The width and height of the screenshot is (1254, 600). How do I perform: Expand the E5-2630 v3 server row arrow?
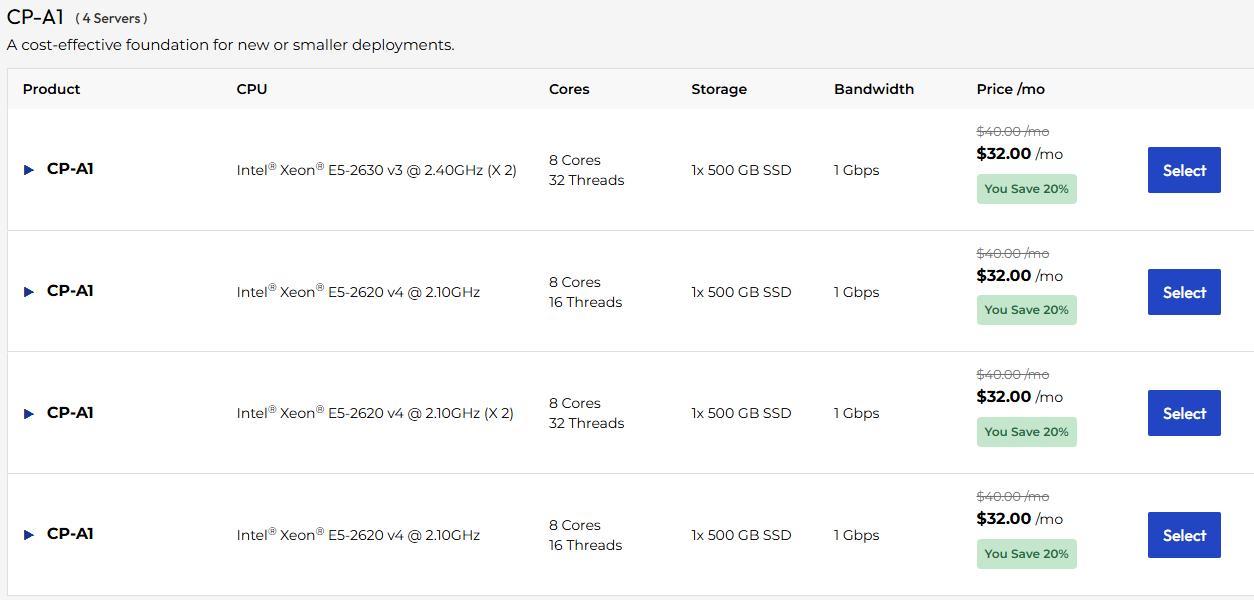click(29, 170)
